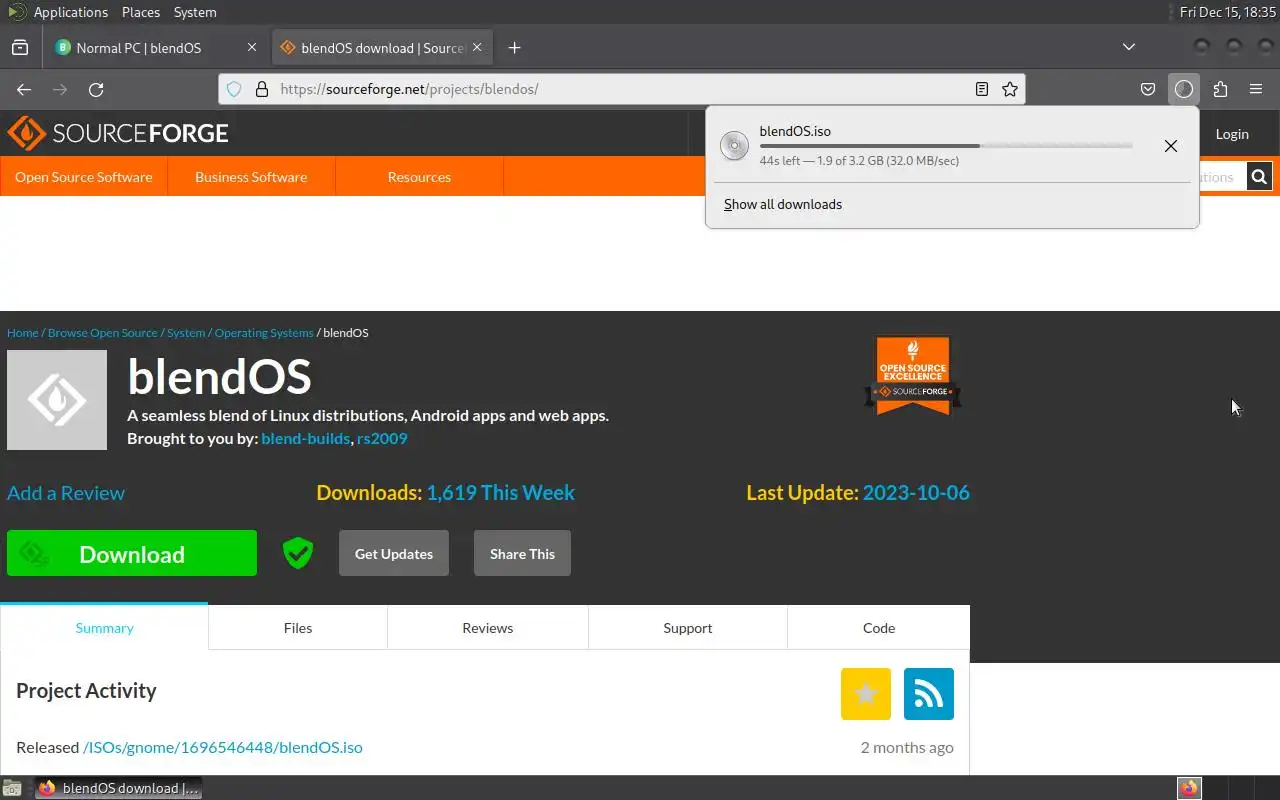Click the SourceForge logo
Screen dimensions: 1280x800
pyautogui.click(x=118, y=133)
